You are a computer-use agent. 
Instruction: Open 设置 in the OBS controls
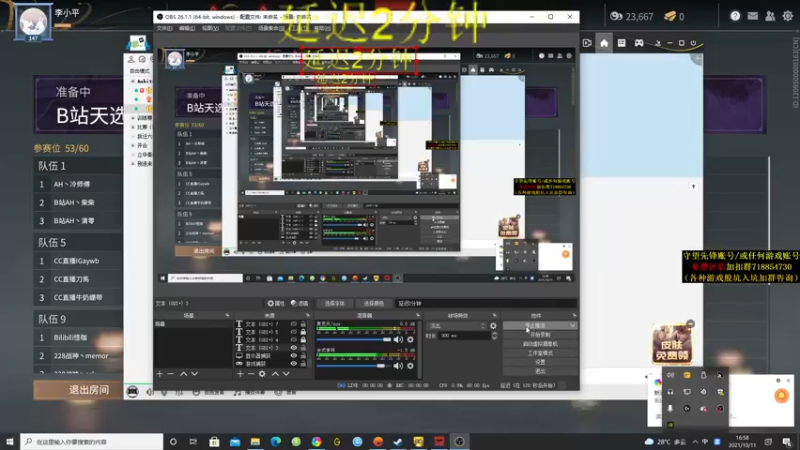pyautogui.click(x=540, y=362)
